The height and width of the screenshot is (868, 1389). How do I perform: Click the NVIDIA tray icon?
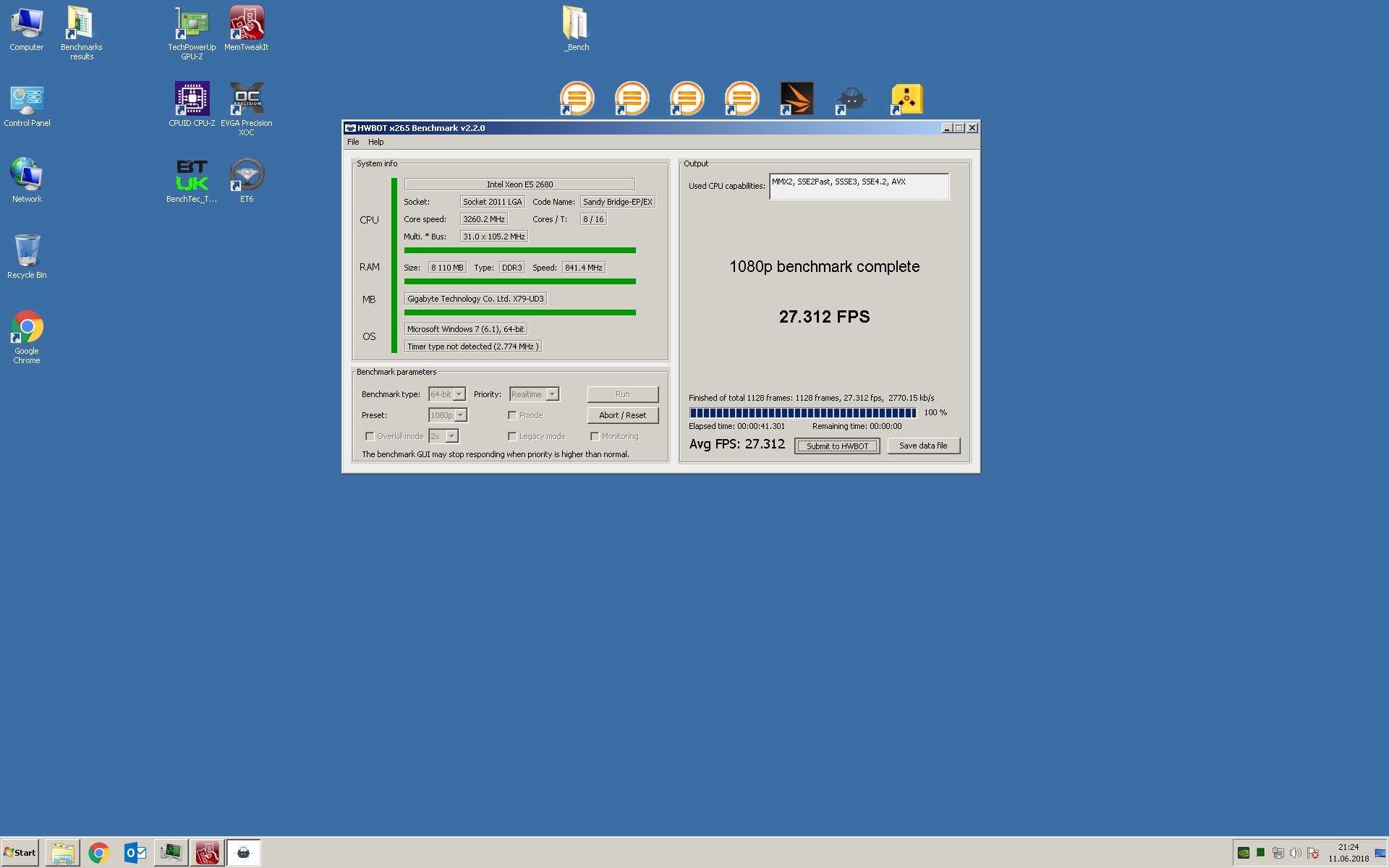[x=1244, y=853]
